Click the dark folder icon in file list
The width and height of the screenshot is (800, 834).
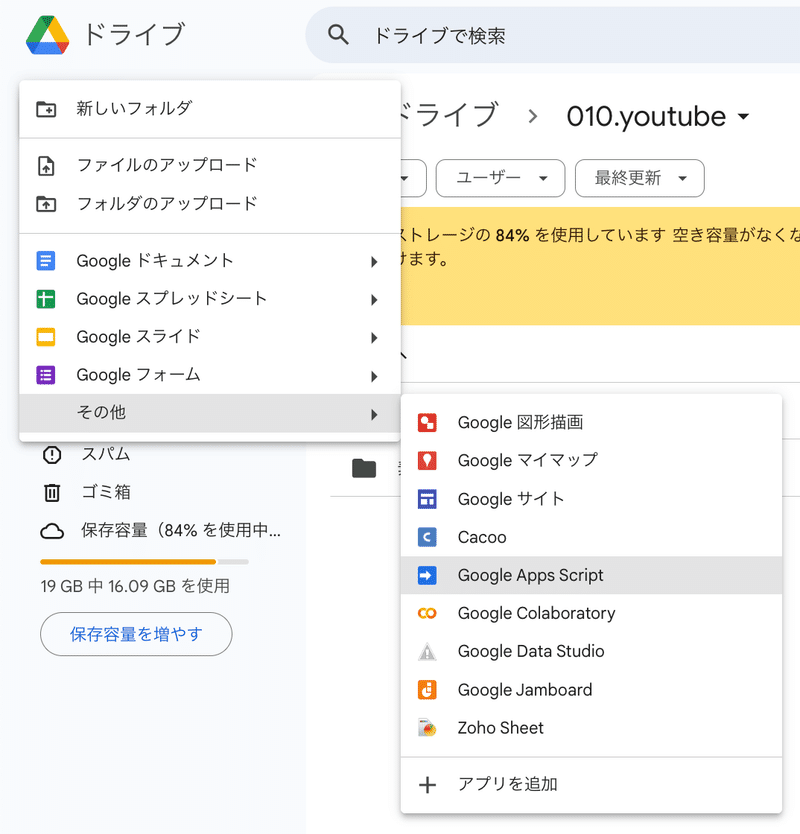(x=364, y=468)
